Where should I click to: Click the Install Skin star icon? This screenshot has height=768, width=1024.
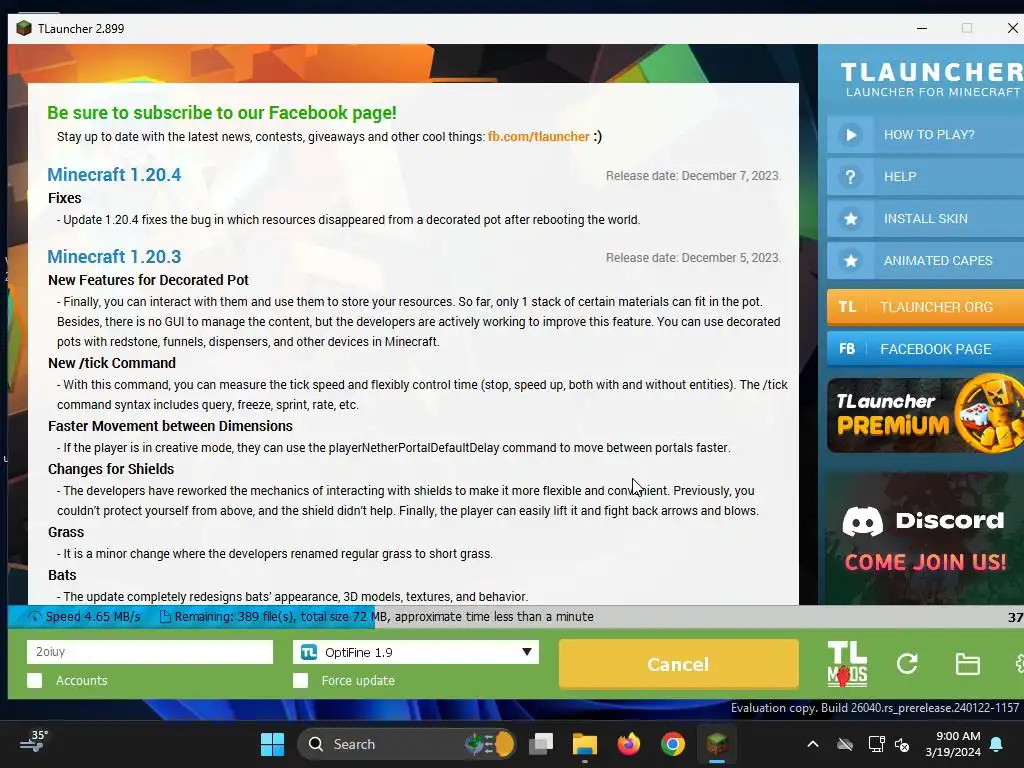point(850,219)
